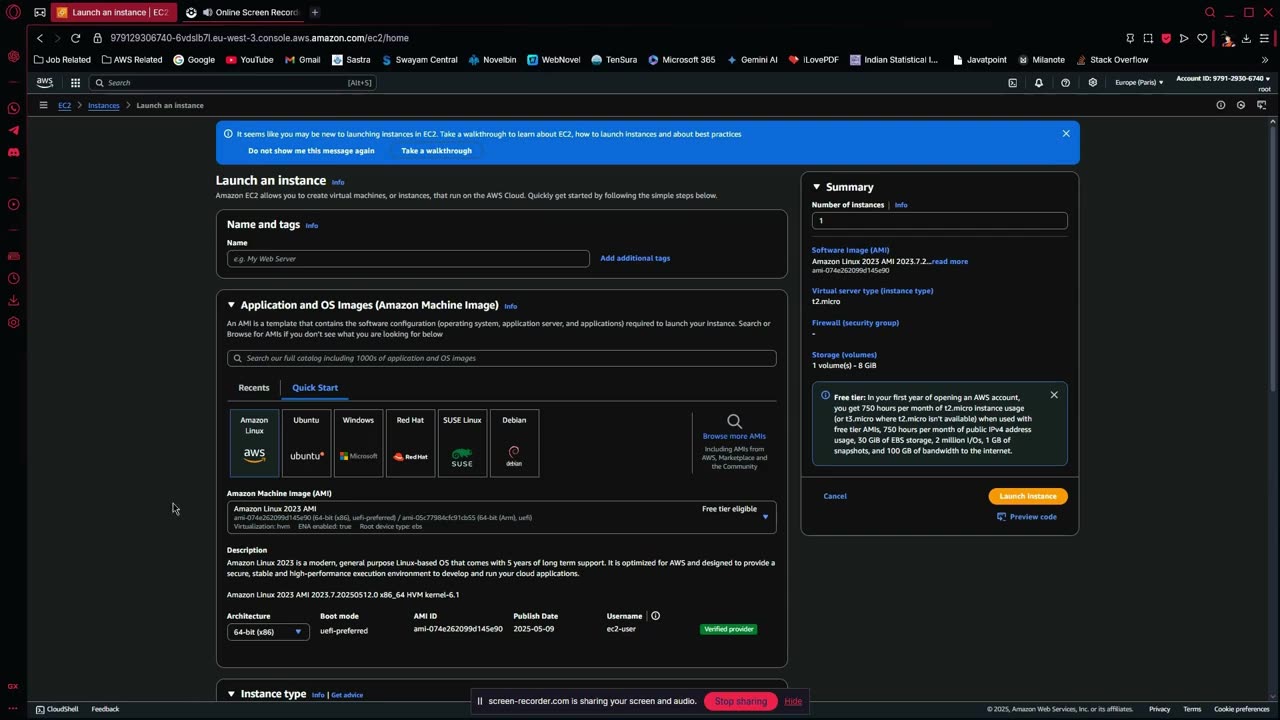
Task: Click Software Image (AMI) summary link
Action: (x=850, y=250)
